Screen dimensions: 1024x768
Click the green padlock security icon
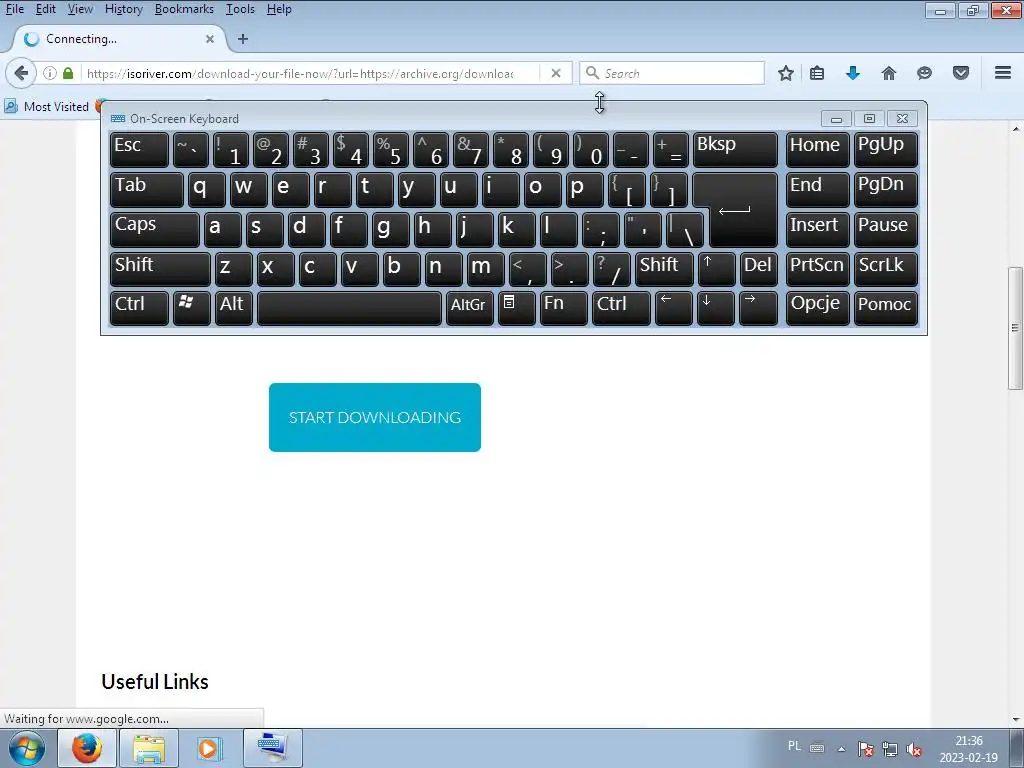68,73
